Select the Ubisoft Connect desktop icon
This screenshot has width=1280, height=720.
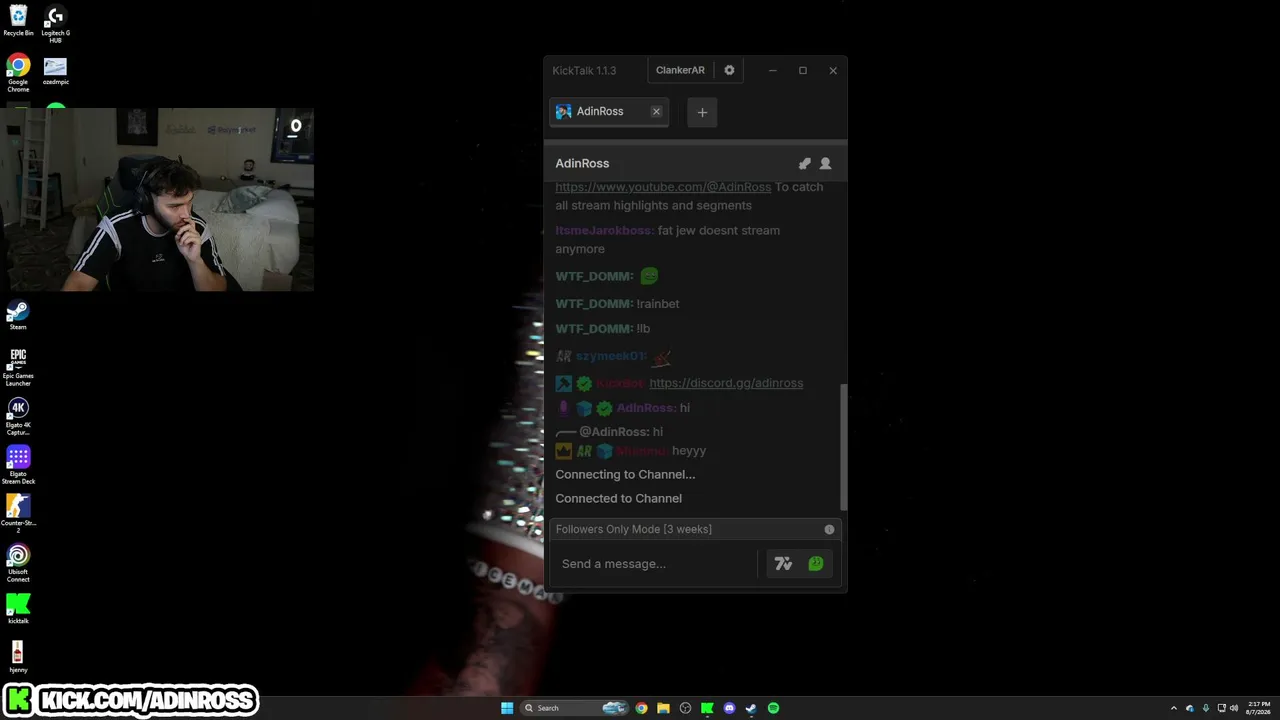click(18, 563)
